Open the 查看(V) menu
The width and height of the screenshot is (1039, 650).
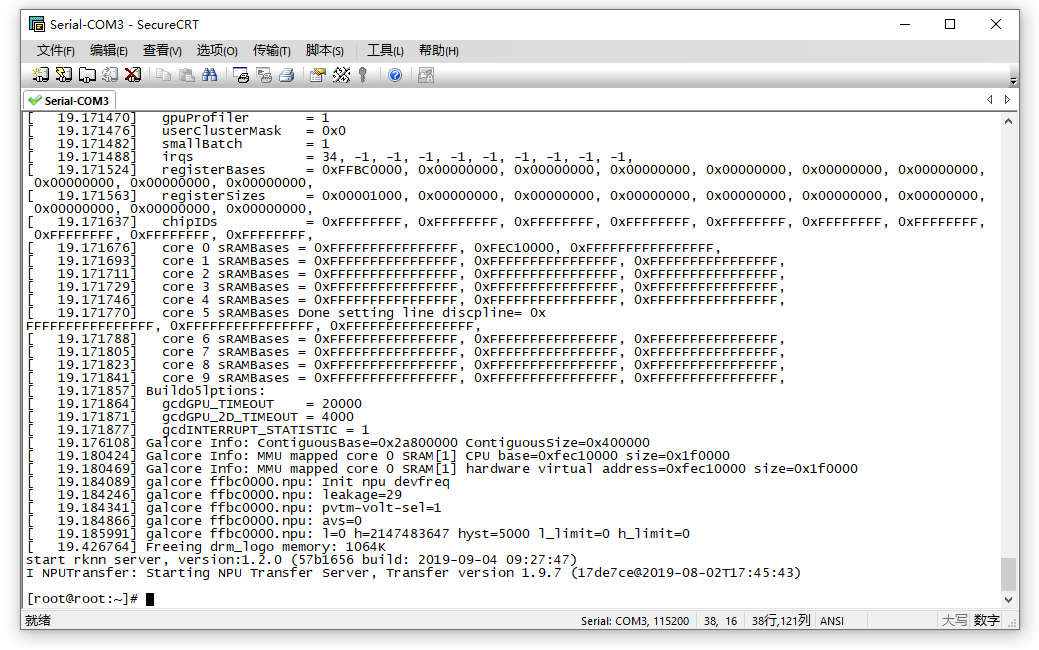[162, 51]
